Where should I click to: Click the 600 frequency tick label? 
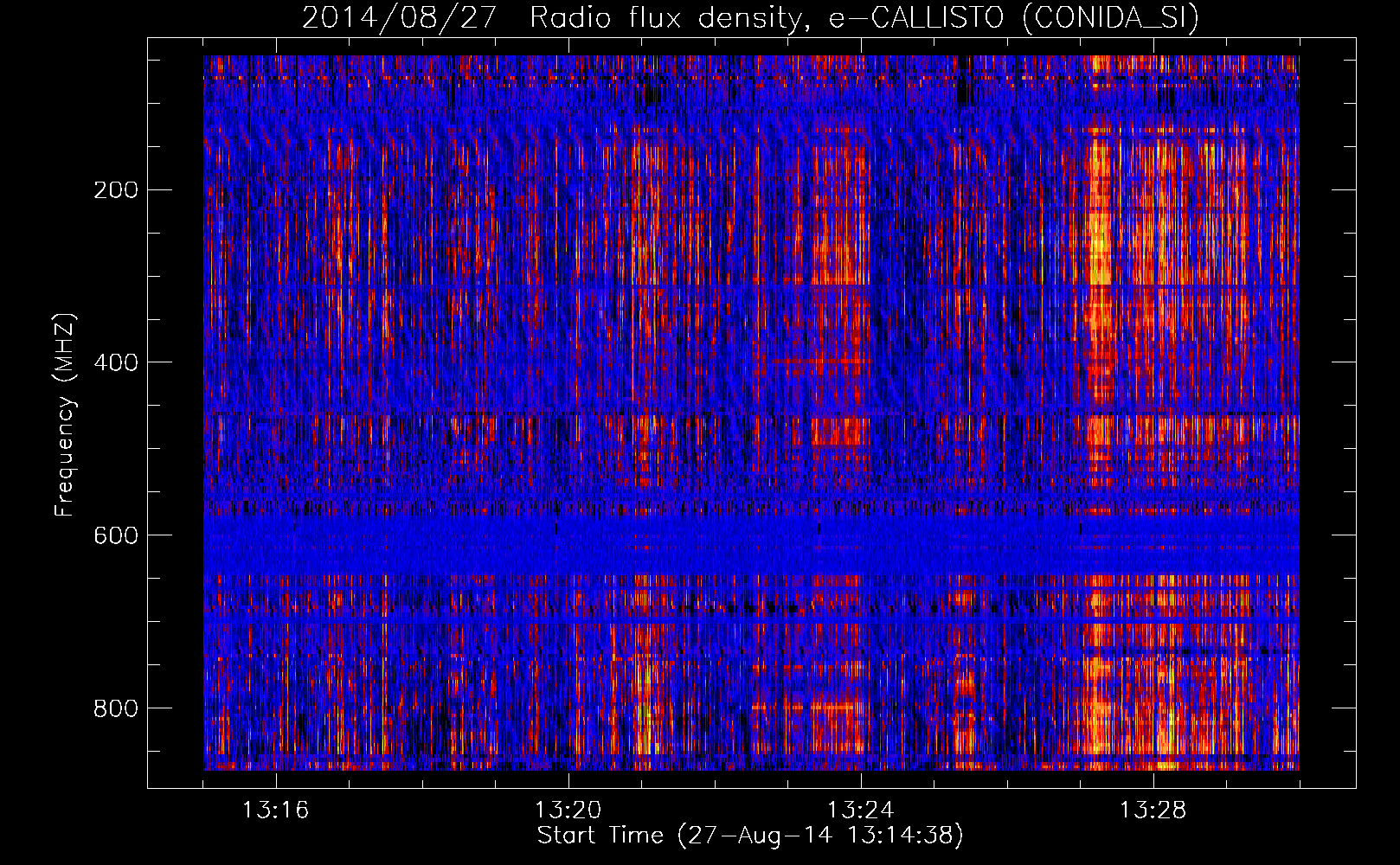click(115, 535)
